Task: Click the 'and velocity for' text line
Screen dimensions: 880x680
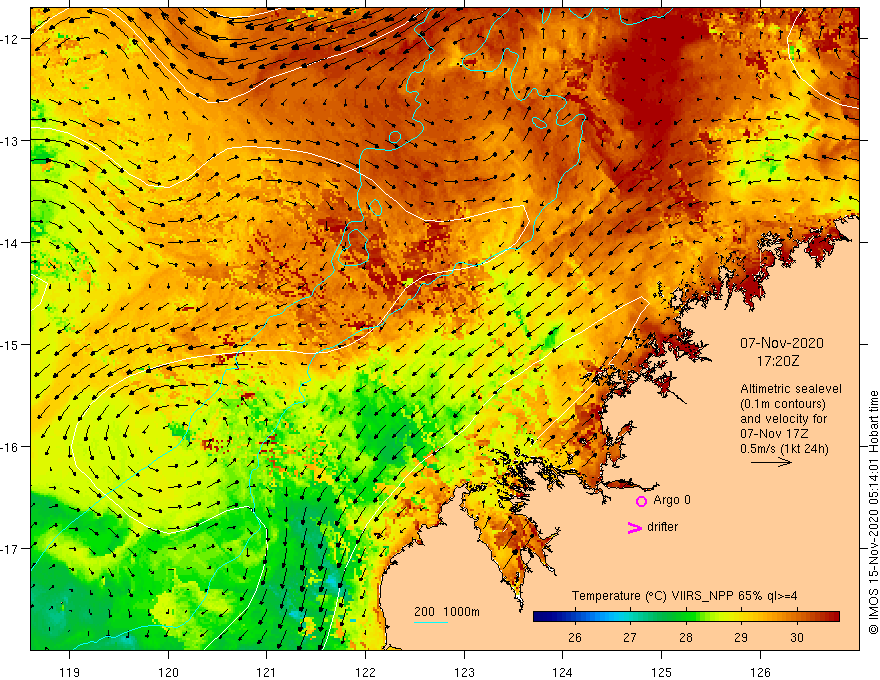Action: point(783,419)
